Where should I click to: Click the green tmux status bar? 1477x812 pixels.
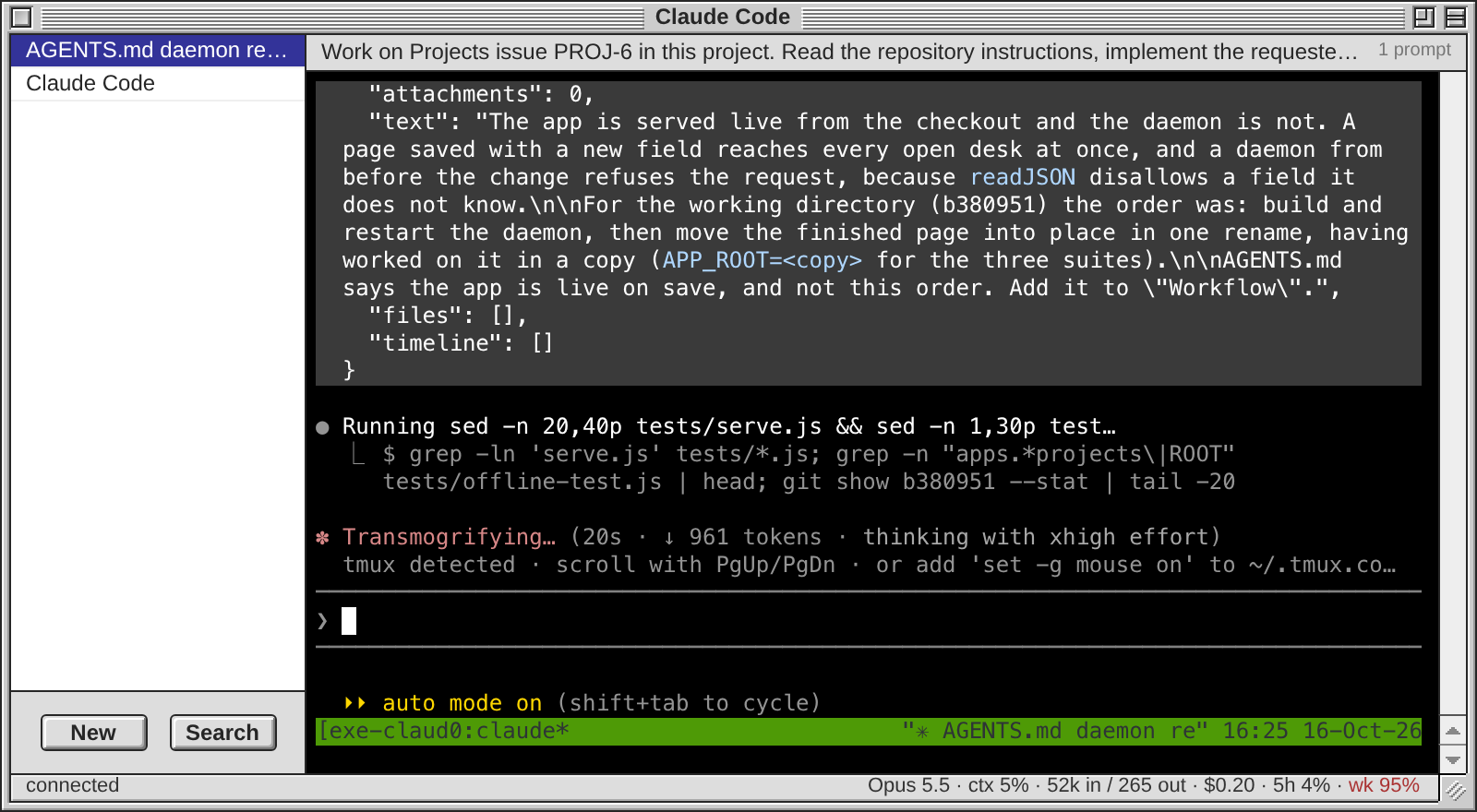(868, 731)
